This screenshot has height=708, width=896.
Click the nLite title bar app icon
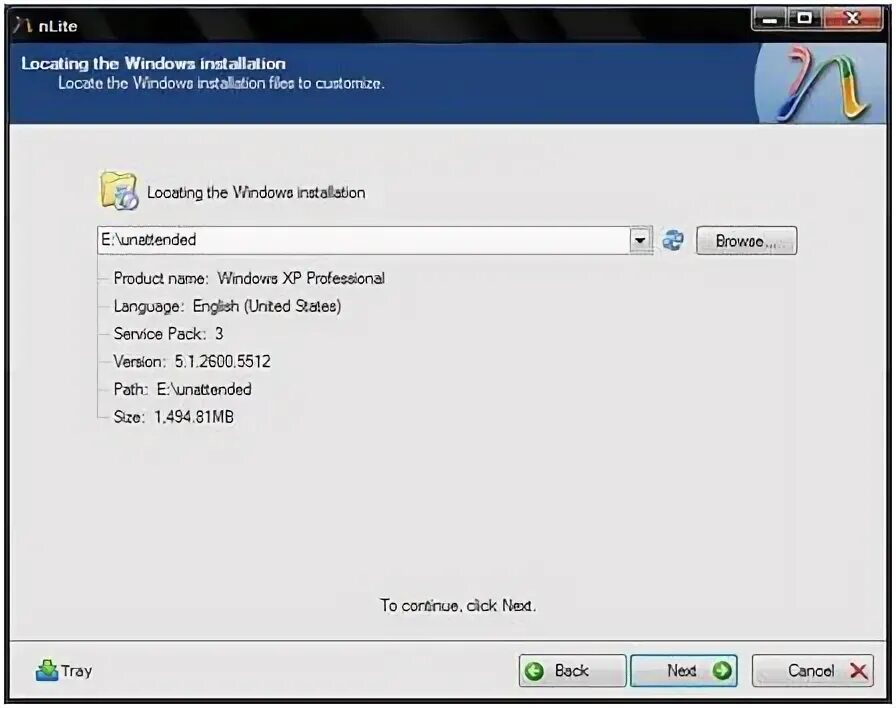tap(23, 26)
